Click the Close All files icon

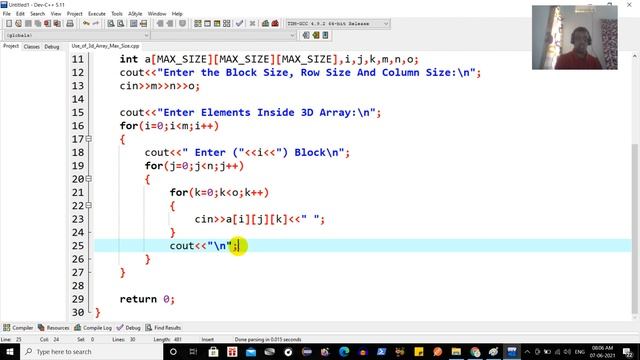pyautogui.click(x=57, y=24)
